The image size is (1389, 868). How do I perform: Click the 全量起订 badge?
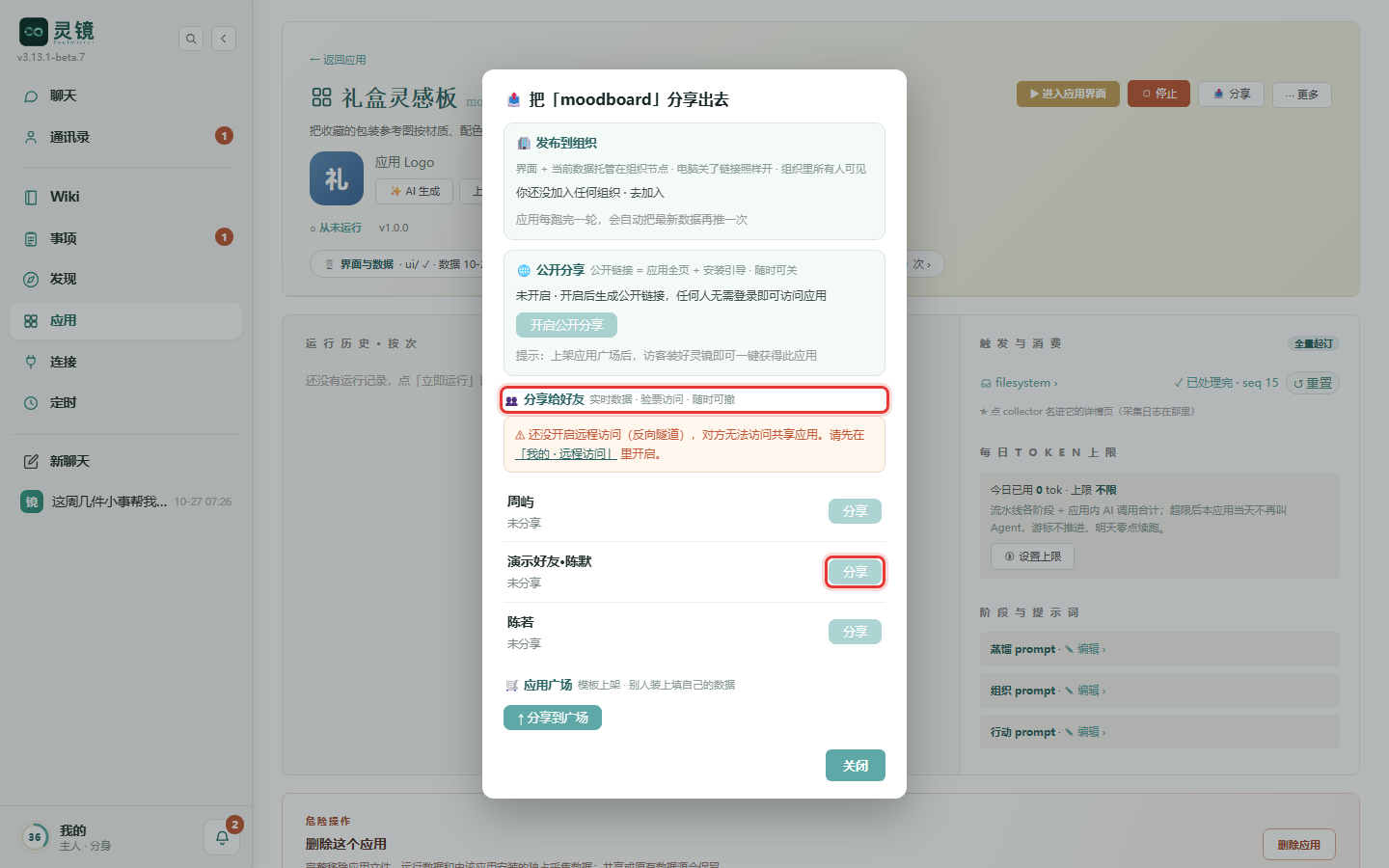(x=1314, y=343)
